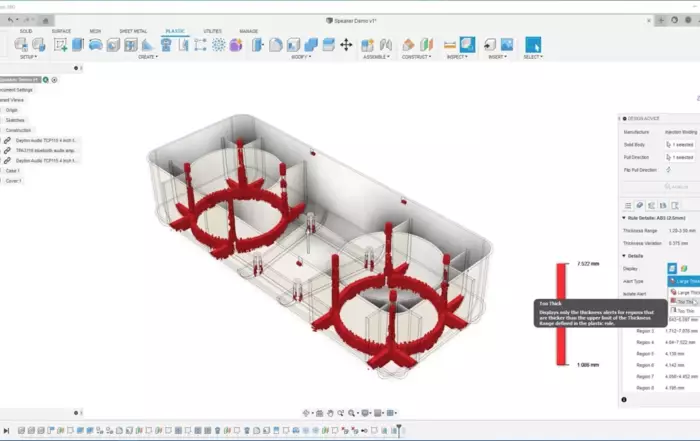700x441 pixels.
Task: Toggle the first Display mode icon in Details
Action: (672, 268)
